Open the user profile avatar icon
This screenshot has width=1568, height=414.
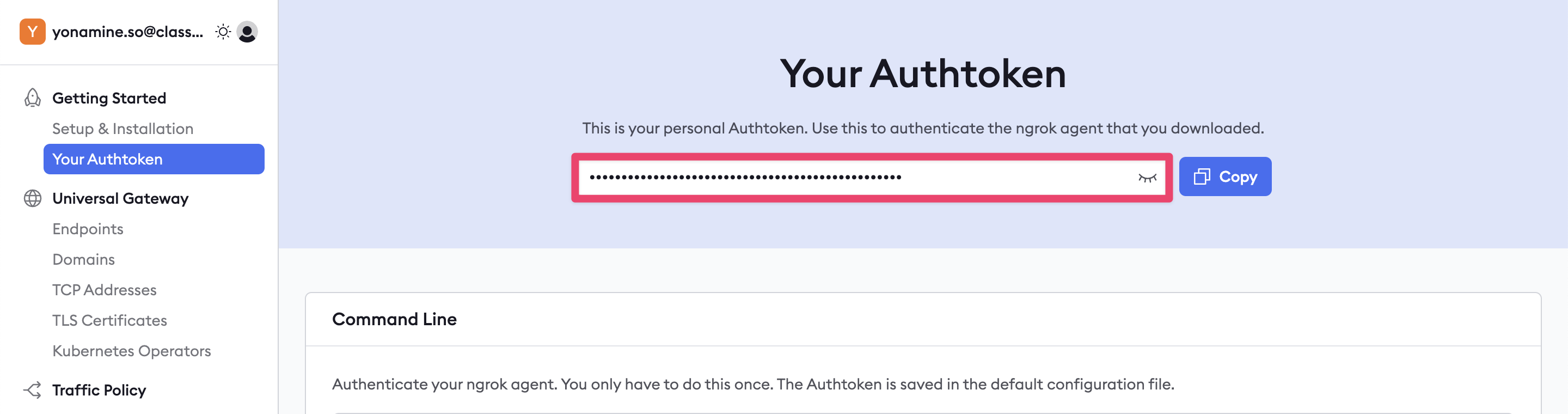pos(247,32)
